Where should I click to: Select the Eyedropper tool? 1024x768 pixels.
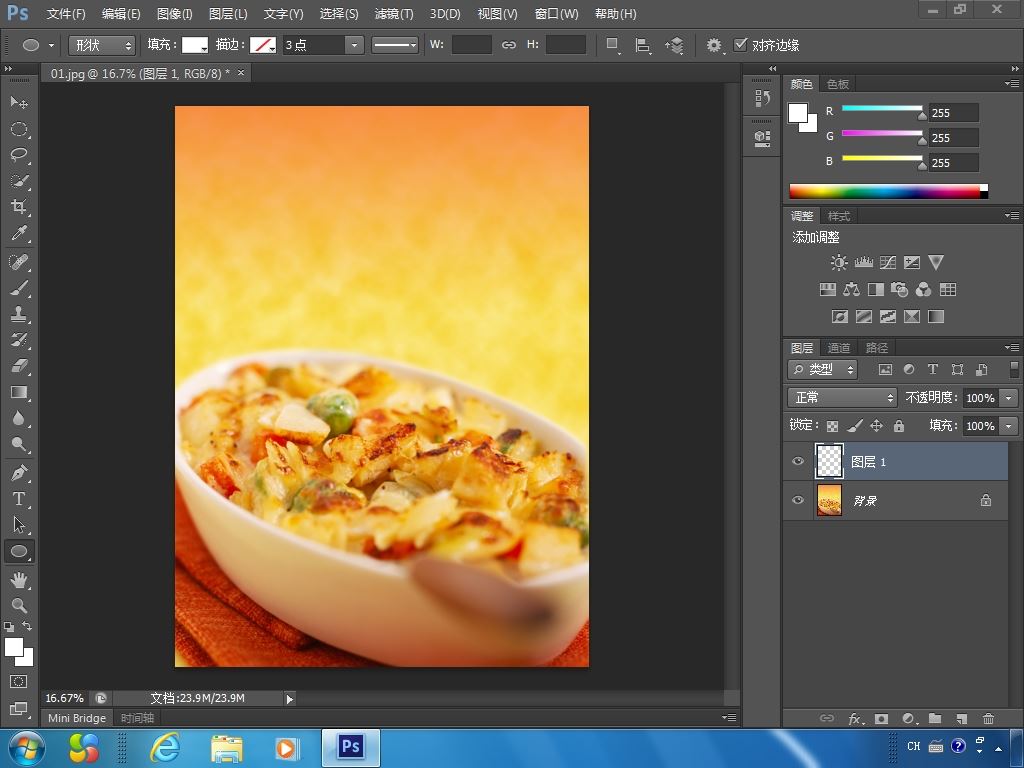click(x=19, y=234)
